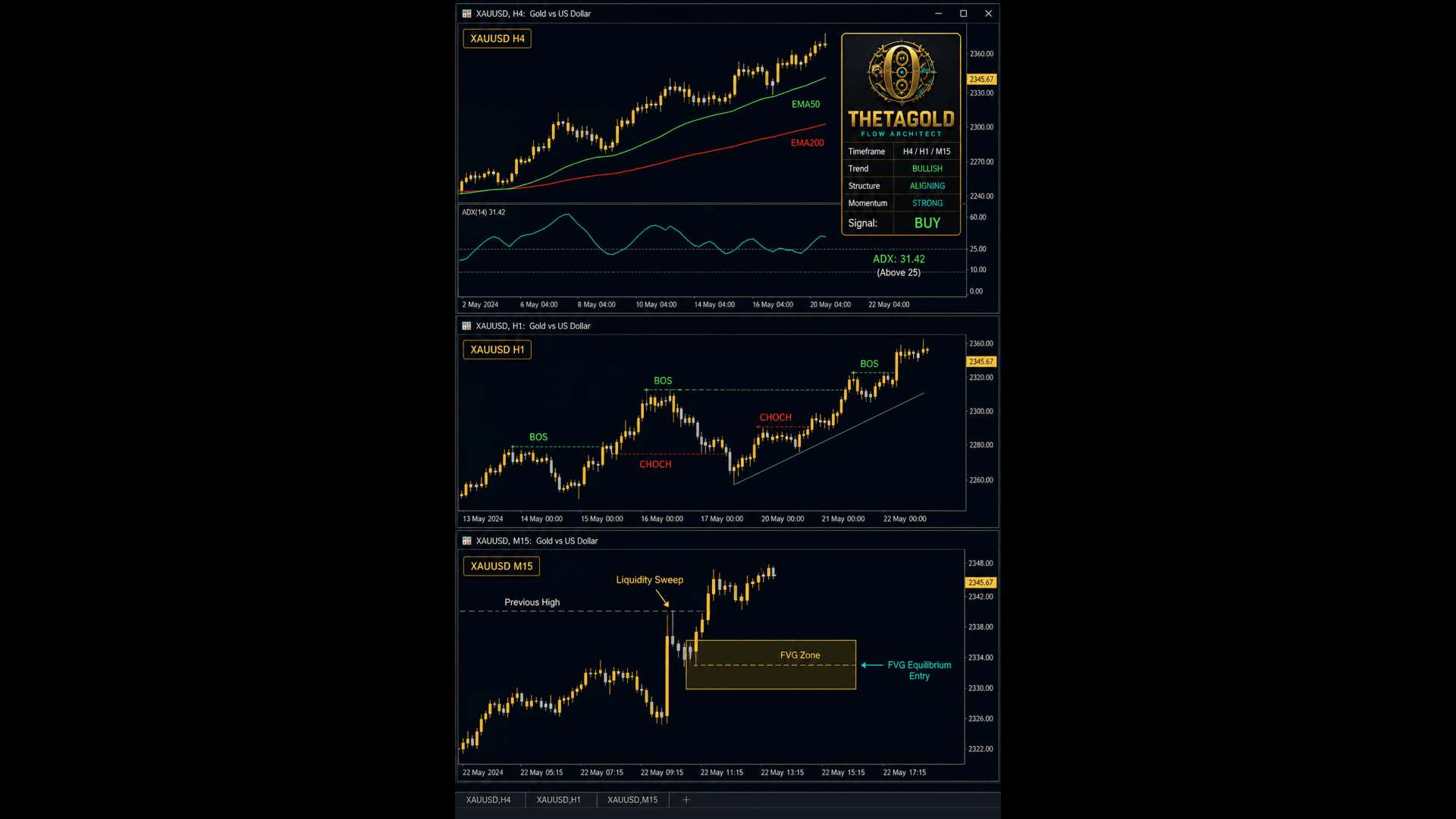
Task: Minimize the XAUUSD H4 chart window
Action: (x=938, y=14)
